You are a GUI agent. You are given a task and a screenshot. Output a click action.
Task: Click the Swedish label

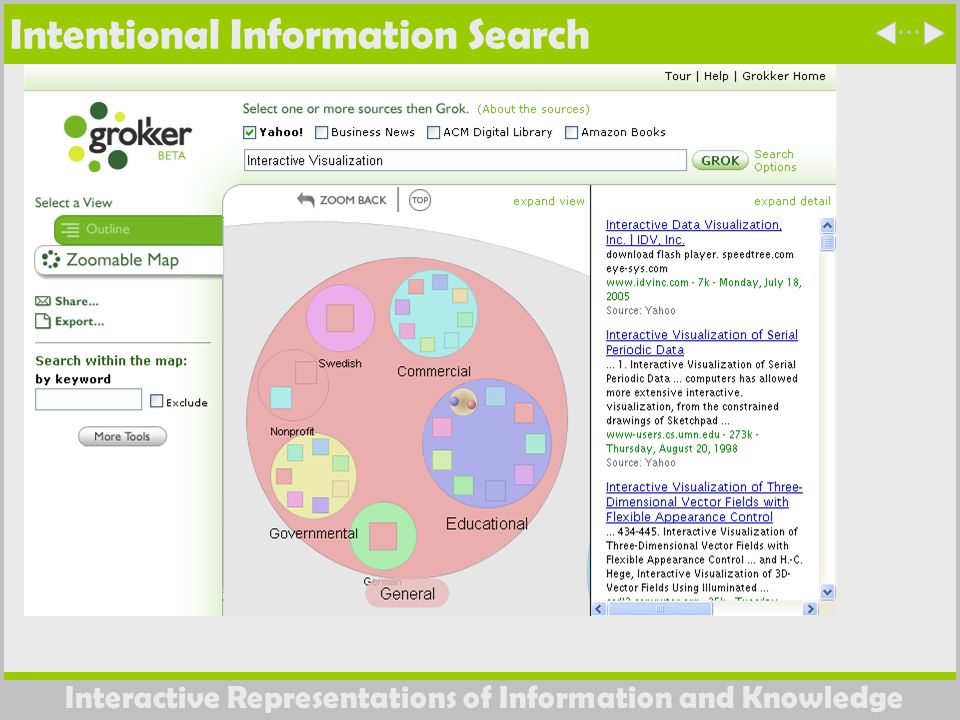point(340,363)
